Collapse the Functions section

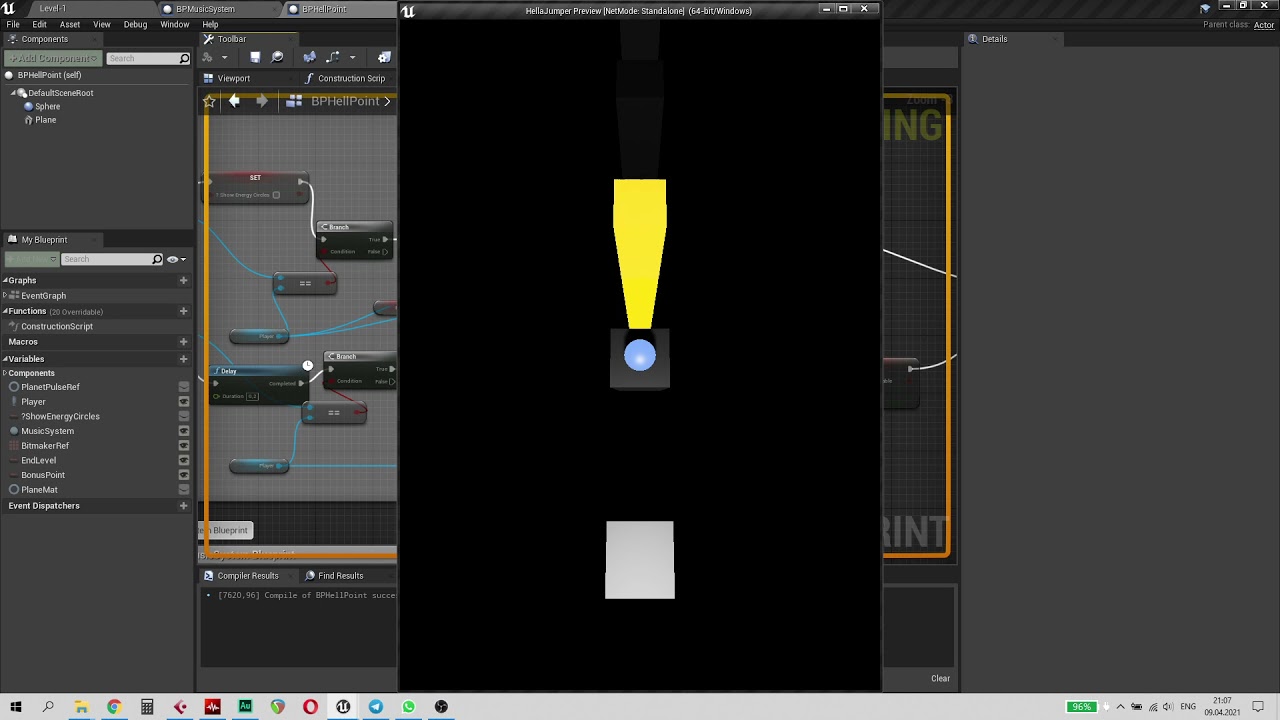coord(5,311)
